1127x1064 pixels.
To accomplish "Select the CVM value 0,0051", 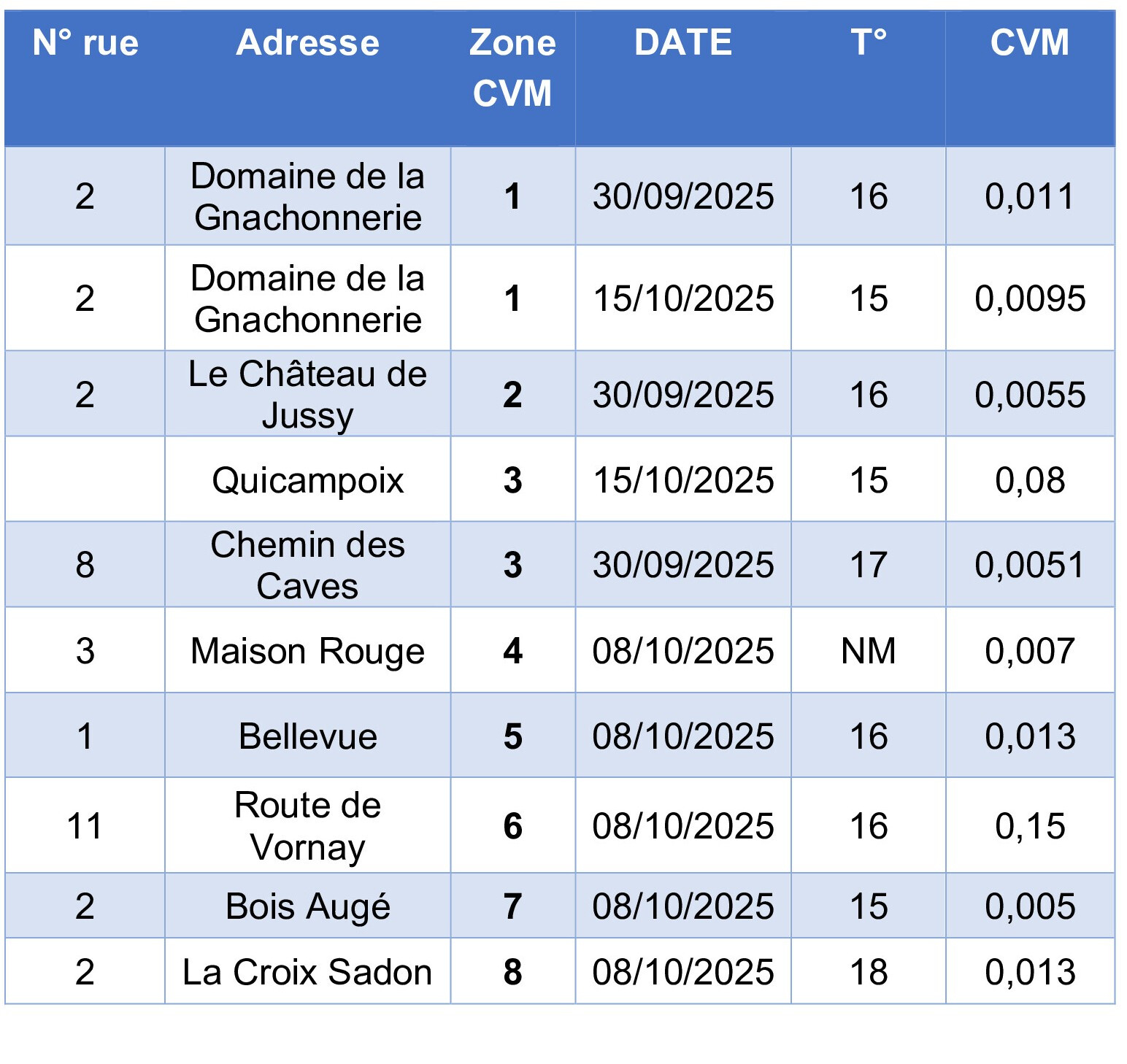I will [1030, 565].
